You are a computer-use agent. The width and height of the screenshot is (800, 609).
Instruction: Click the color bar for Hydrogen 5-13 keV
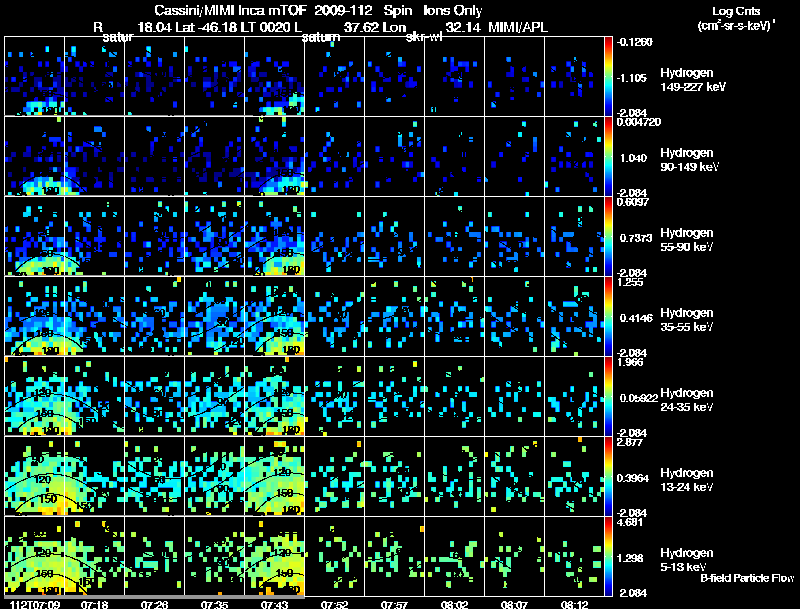click(609, 556)
